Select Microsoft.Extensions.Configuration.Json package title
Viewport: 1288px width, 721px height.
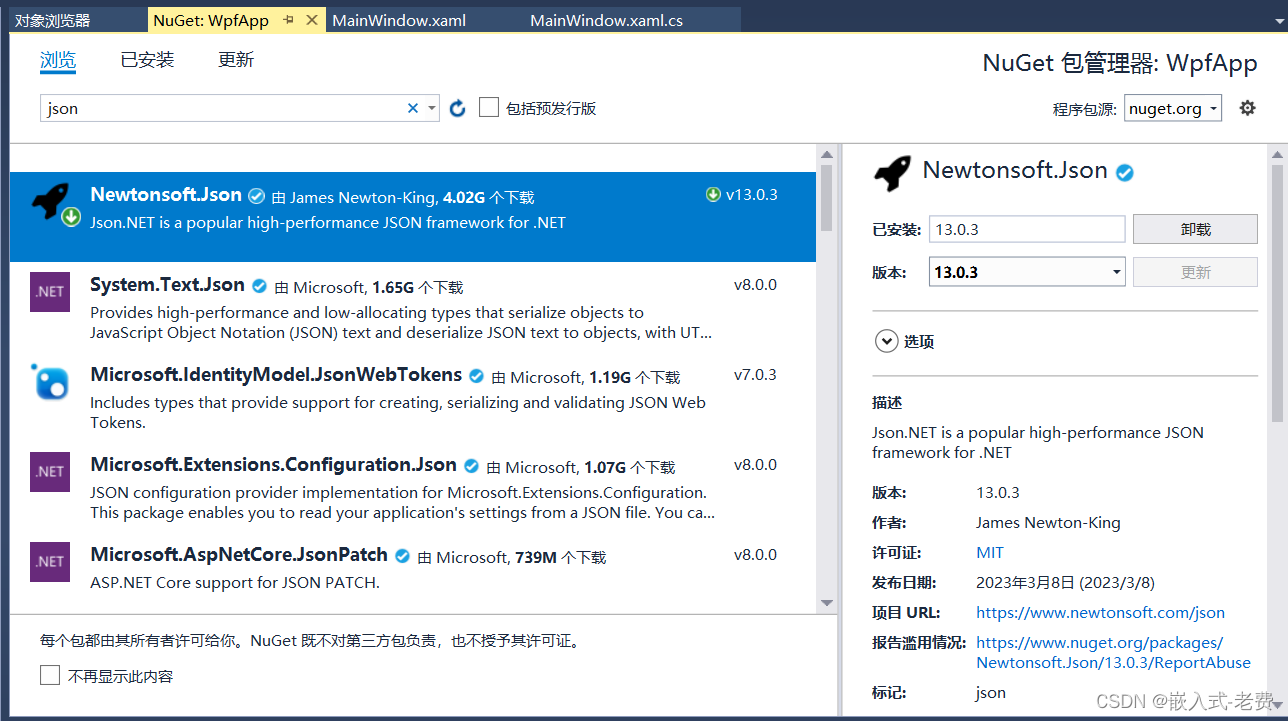pyautogui.click(x=273, y=465)
